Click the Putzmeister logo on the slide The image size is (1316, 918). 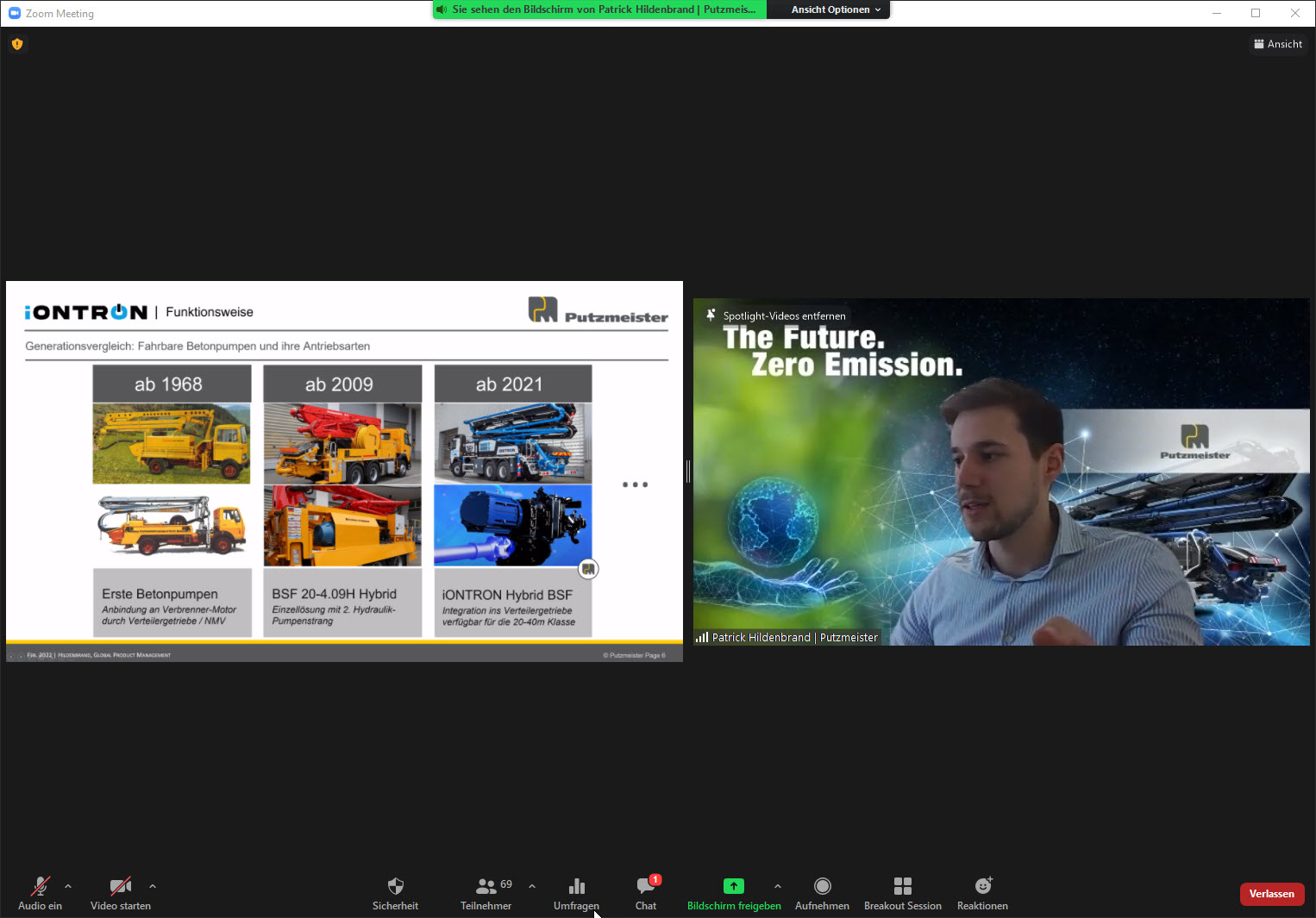coord(598,310)
